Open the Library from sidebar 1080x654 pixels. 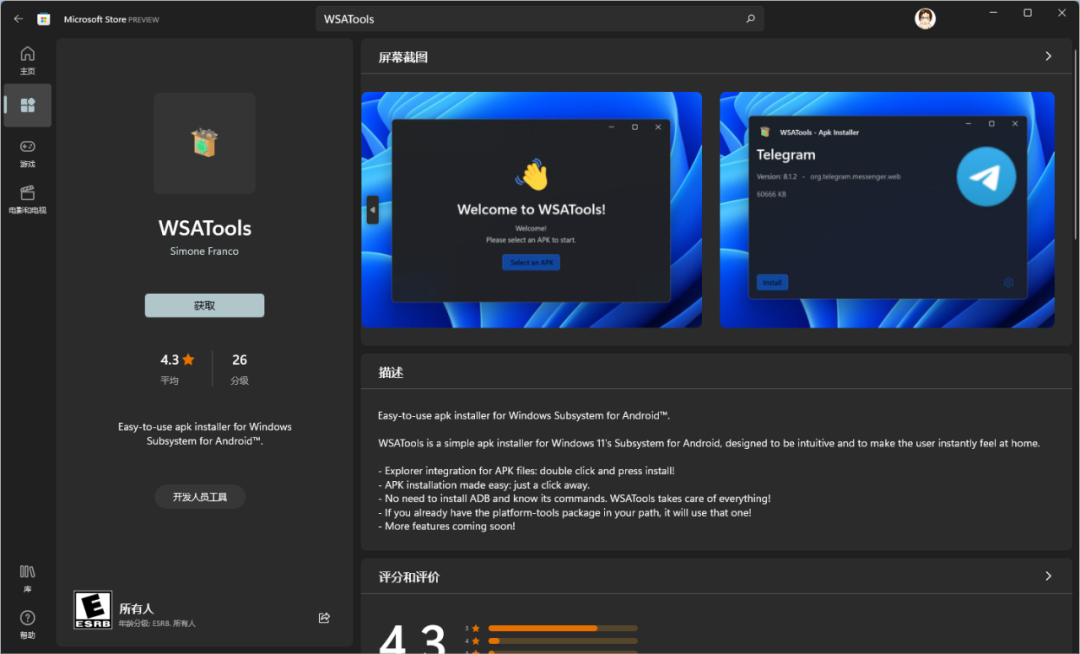pos(27,577)
